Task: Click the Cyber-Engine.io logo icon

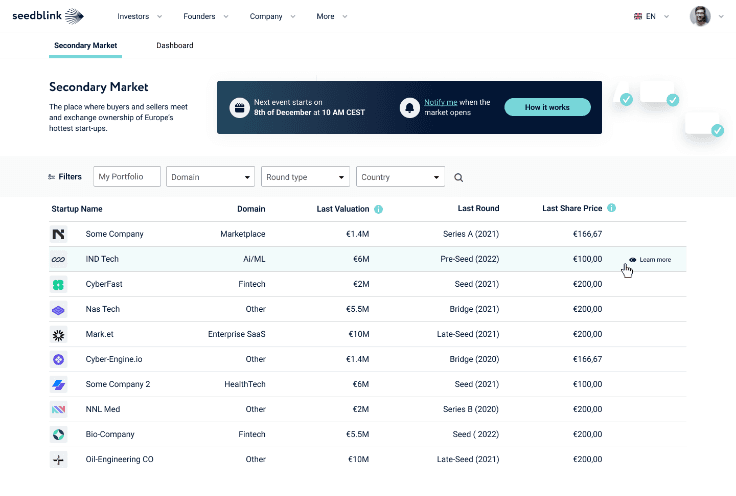Action: [x=58, y=359]
